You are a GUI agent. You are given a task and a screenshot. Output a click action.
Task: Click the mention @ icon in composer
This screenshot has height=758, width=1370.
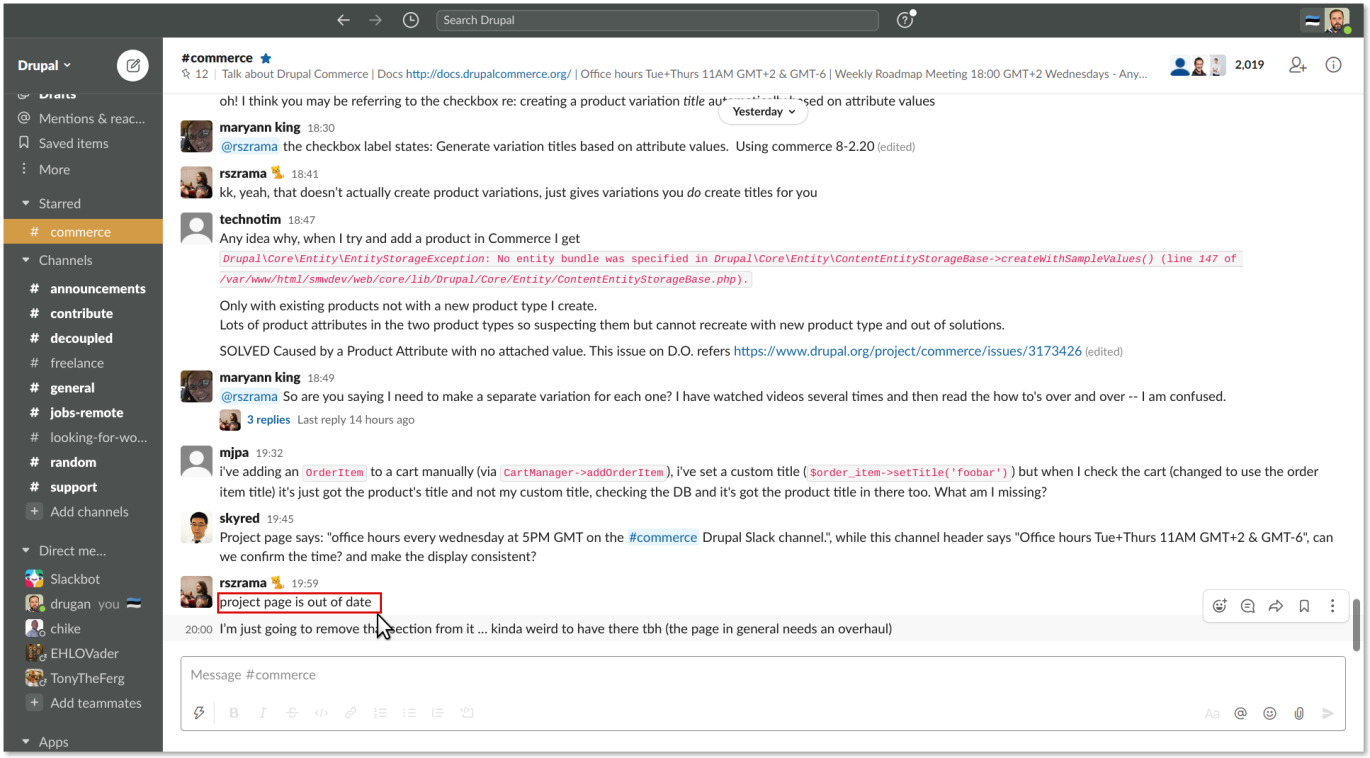(x=1241, y=714)
